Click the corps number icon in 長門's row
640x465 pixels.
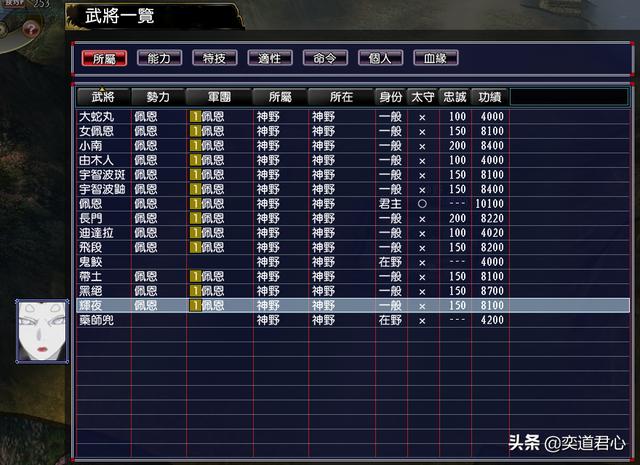click(195, 218)
